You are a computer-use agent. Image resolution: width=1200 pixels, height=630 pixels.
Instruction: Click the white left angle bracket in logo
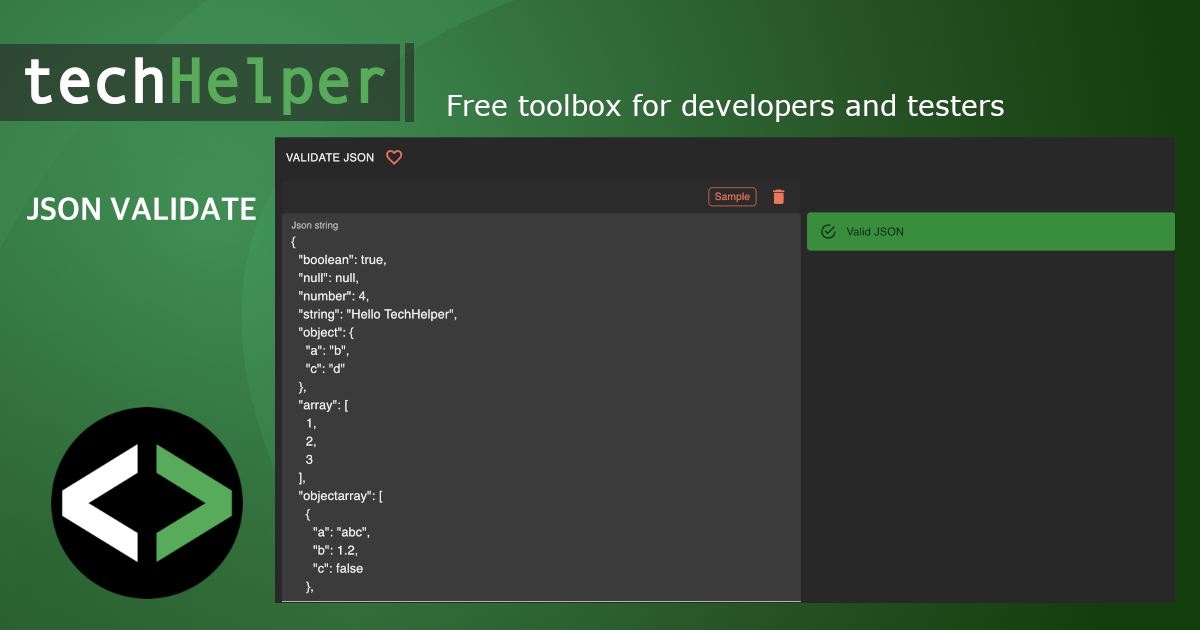(101, 502)
